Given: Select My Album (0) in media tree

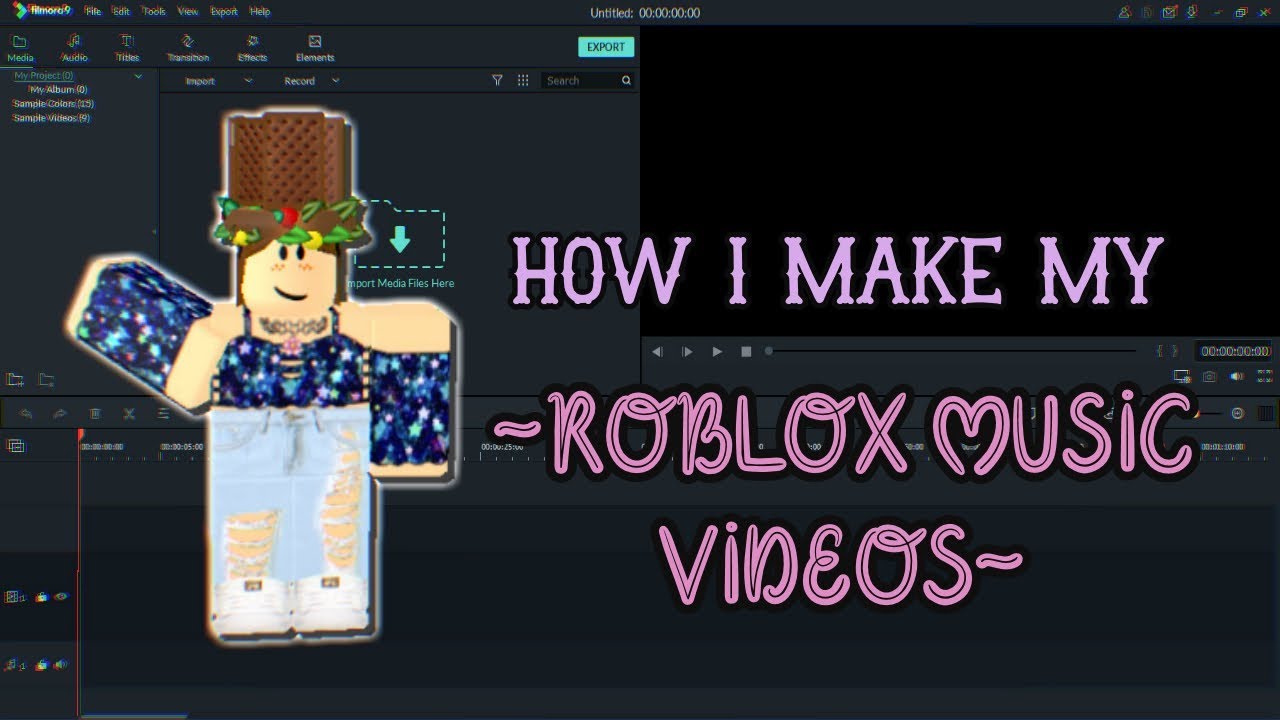Looking at the screenshot, I should [x=58, y=90].
